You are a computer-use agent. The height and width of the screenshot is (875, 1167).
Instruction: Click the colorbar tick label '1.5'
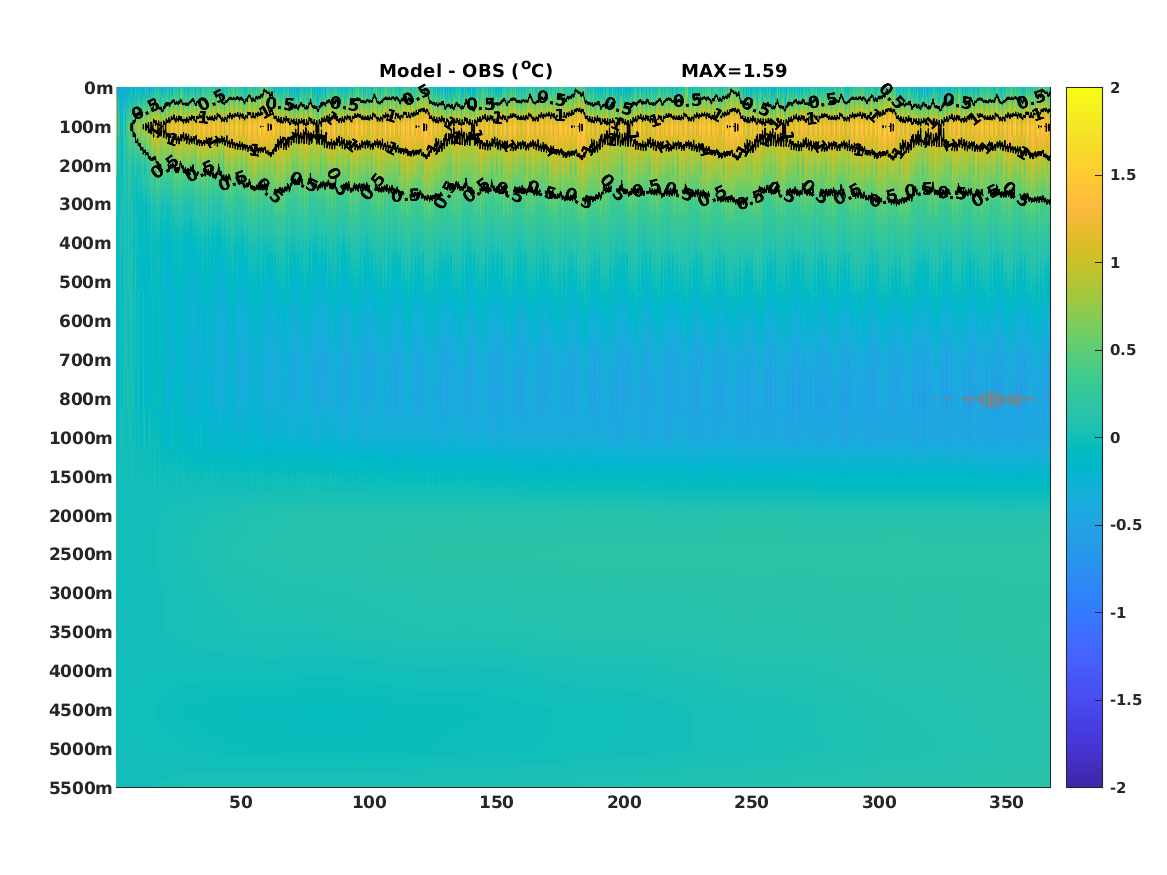tap(1123, 176)
